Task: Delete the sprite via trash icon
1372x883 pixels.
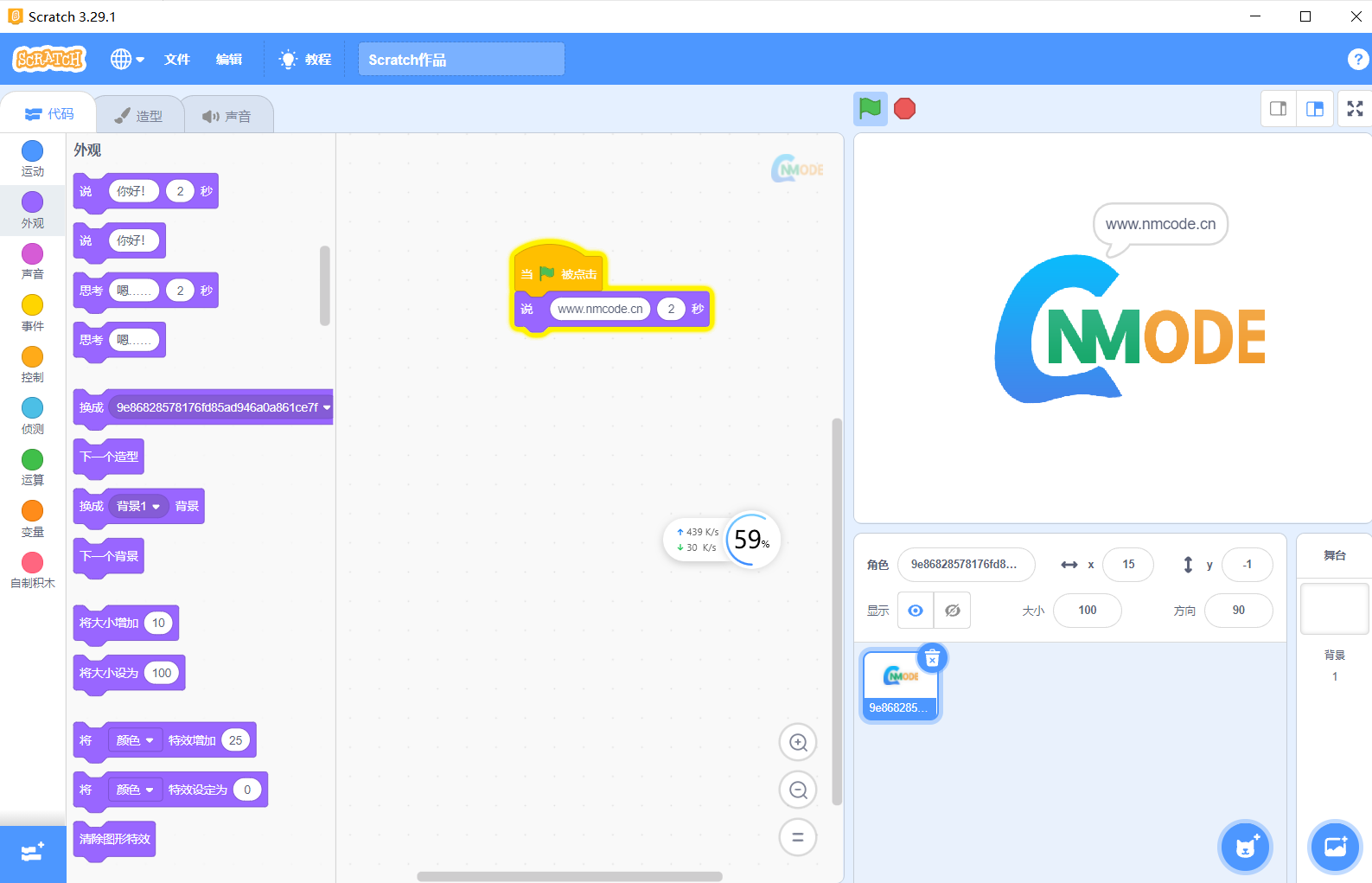Action: (x=932, y=659)
